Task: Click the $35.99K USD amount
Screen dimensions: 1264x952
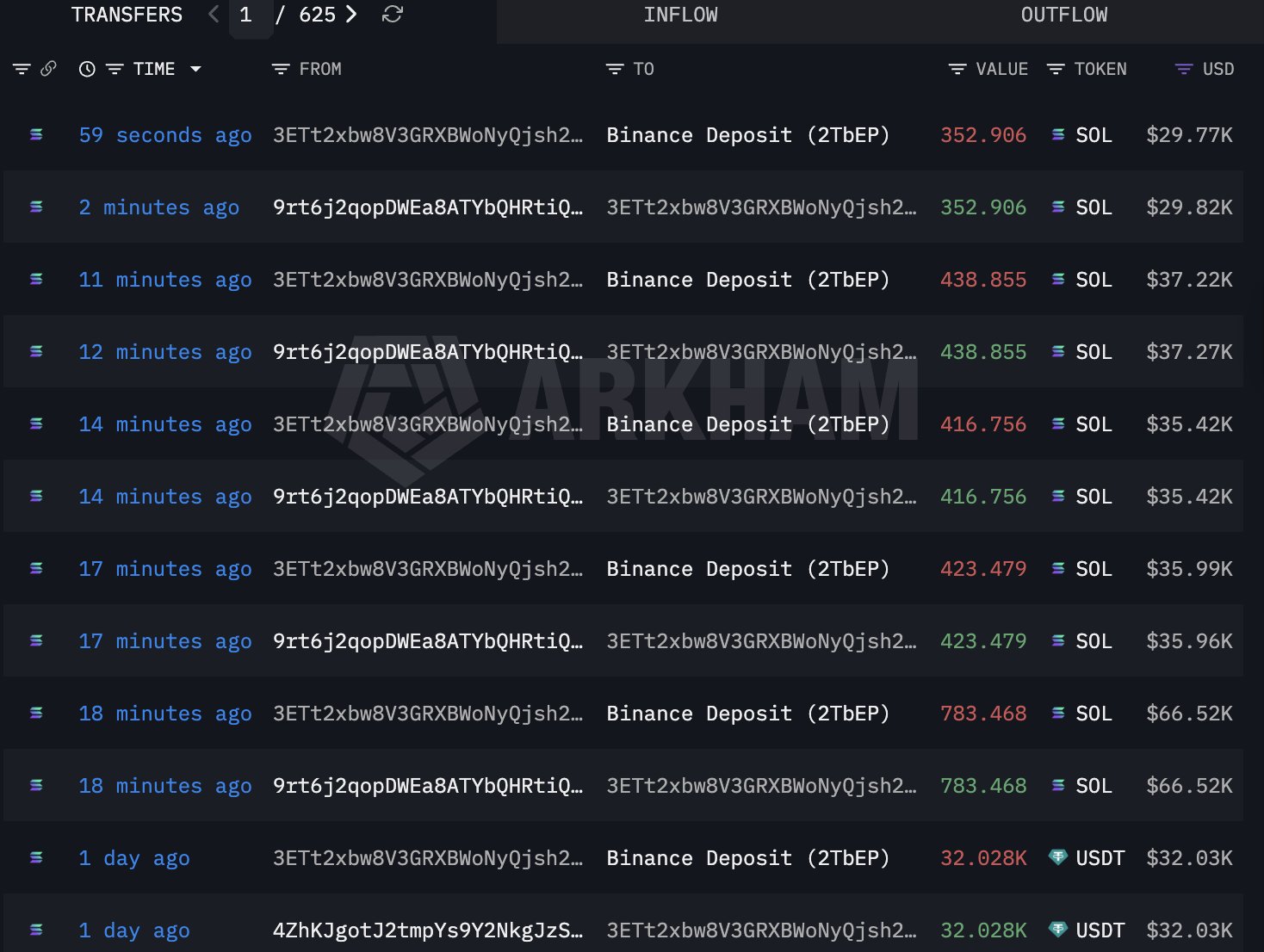Action: (1189, 569)
